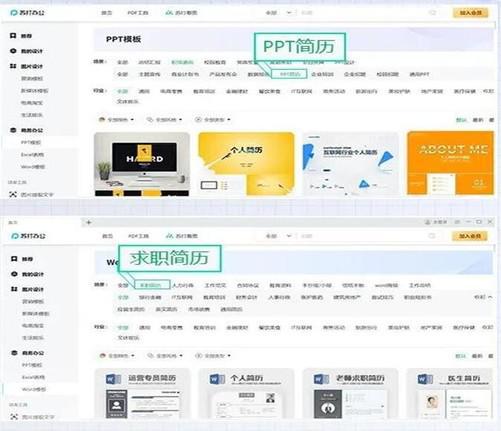Click the Word icon on 运营专员简历 template

point(113,379)
